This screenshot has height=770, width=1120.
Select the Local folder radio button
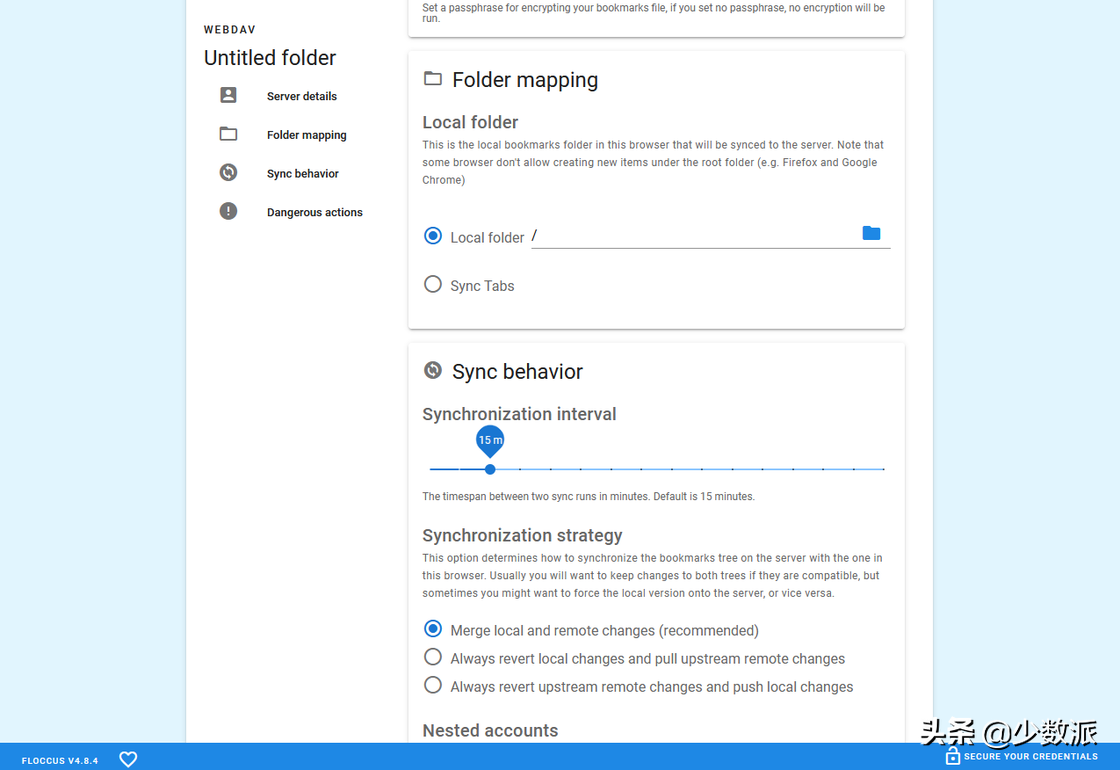click(x=433, y=236)
